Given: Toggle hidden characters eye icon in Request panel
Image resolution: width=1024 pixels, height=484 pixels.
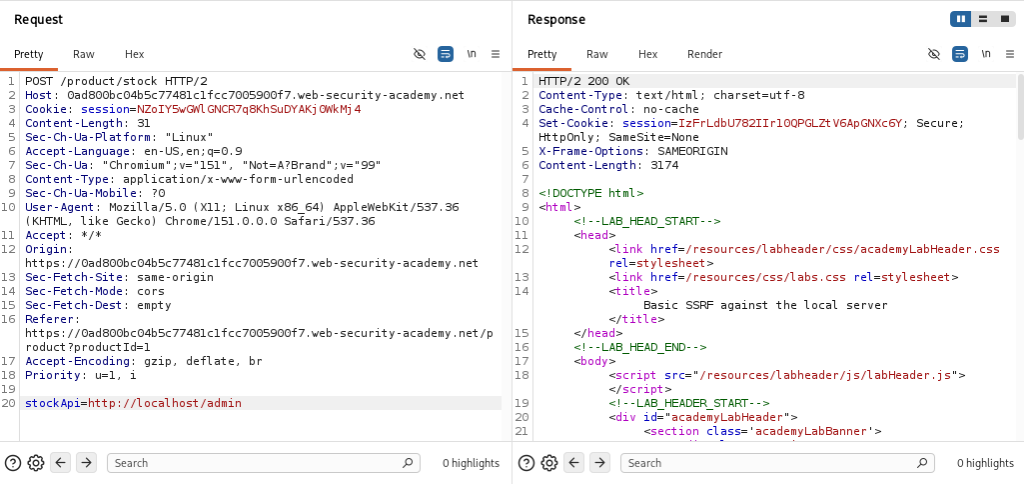Looking at the screenshot, I should click(420, 54).
